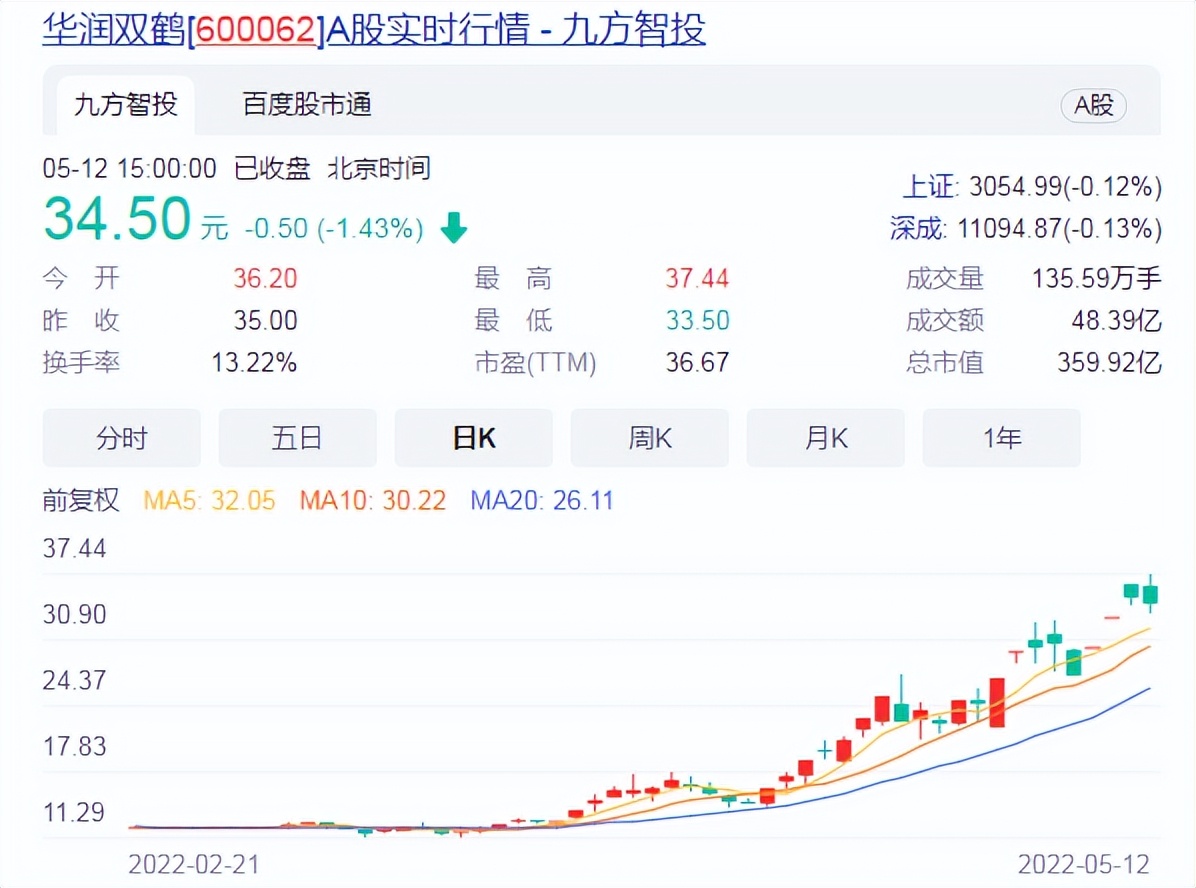This screenshot has height=888, width=1196.
Task: Select the 分时 chart view
Action: (122, 438)
